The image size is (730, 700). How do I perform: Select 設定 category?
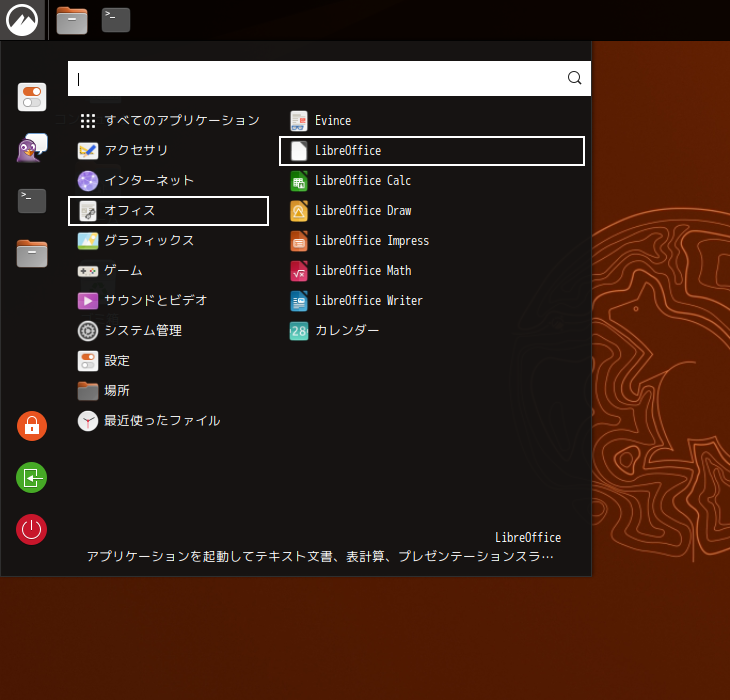[168, 361]
